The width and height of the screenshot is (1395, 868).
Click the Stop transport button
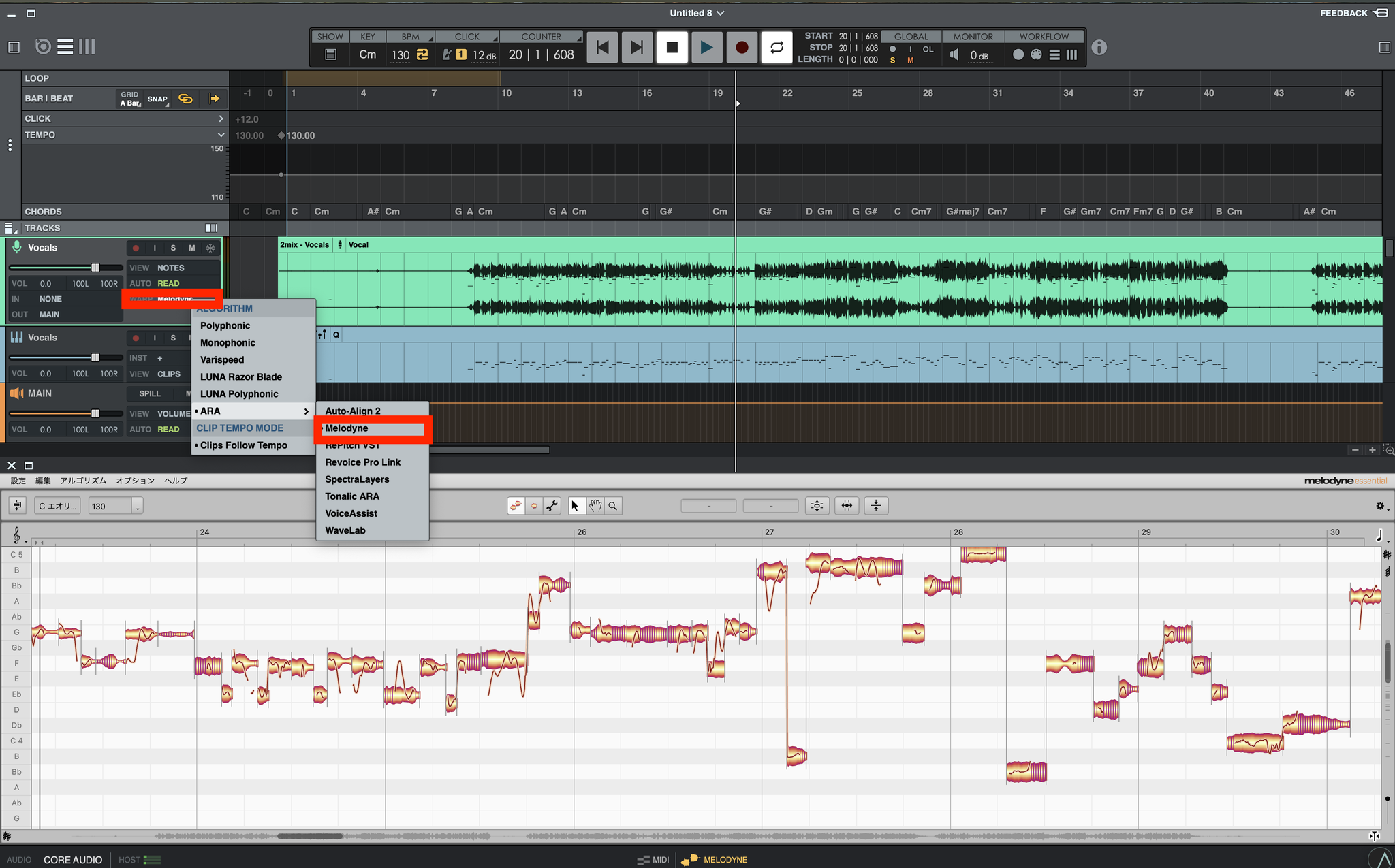(x=672, y=48)
